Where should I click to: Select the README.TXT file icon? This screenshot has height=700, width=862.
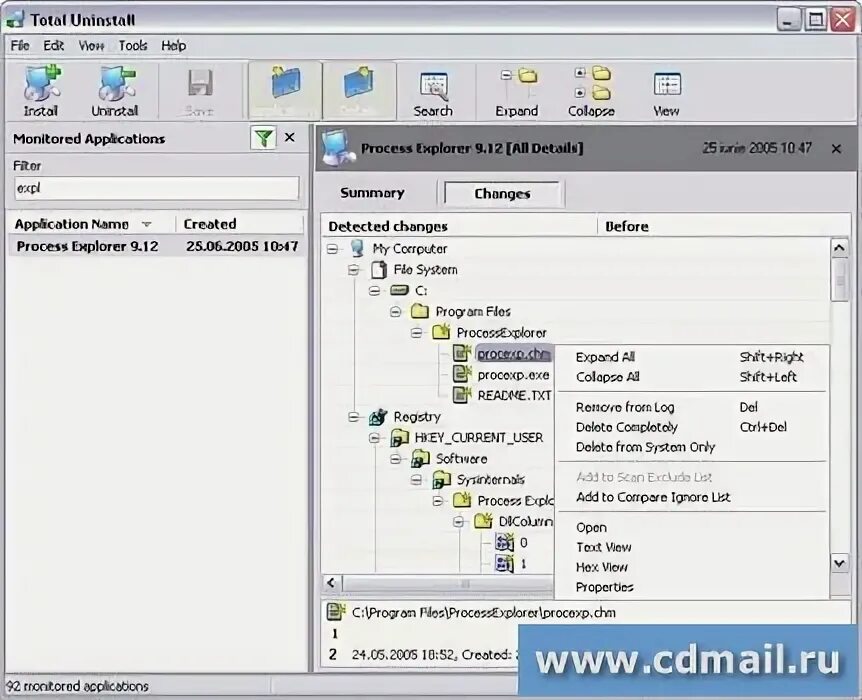pyautogui.click(x=462, y=395)
